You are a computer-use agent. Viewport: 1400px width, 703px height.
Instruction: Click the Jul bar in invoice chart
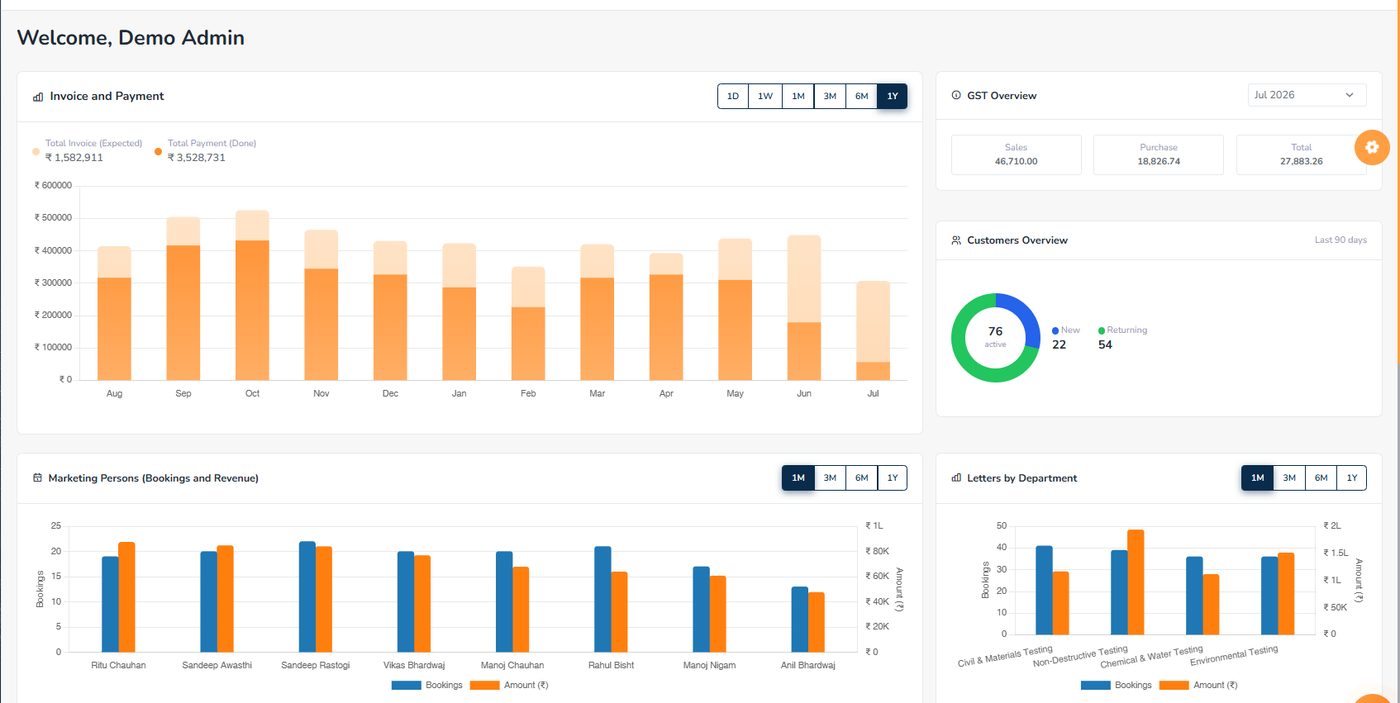coord(873,330)
